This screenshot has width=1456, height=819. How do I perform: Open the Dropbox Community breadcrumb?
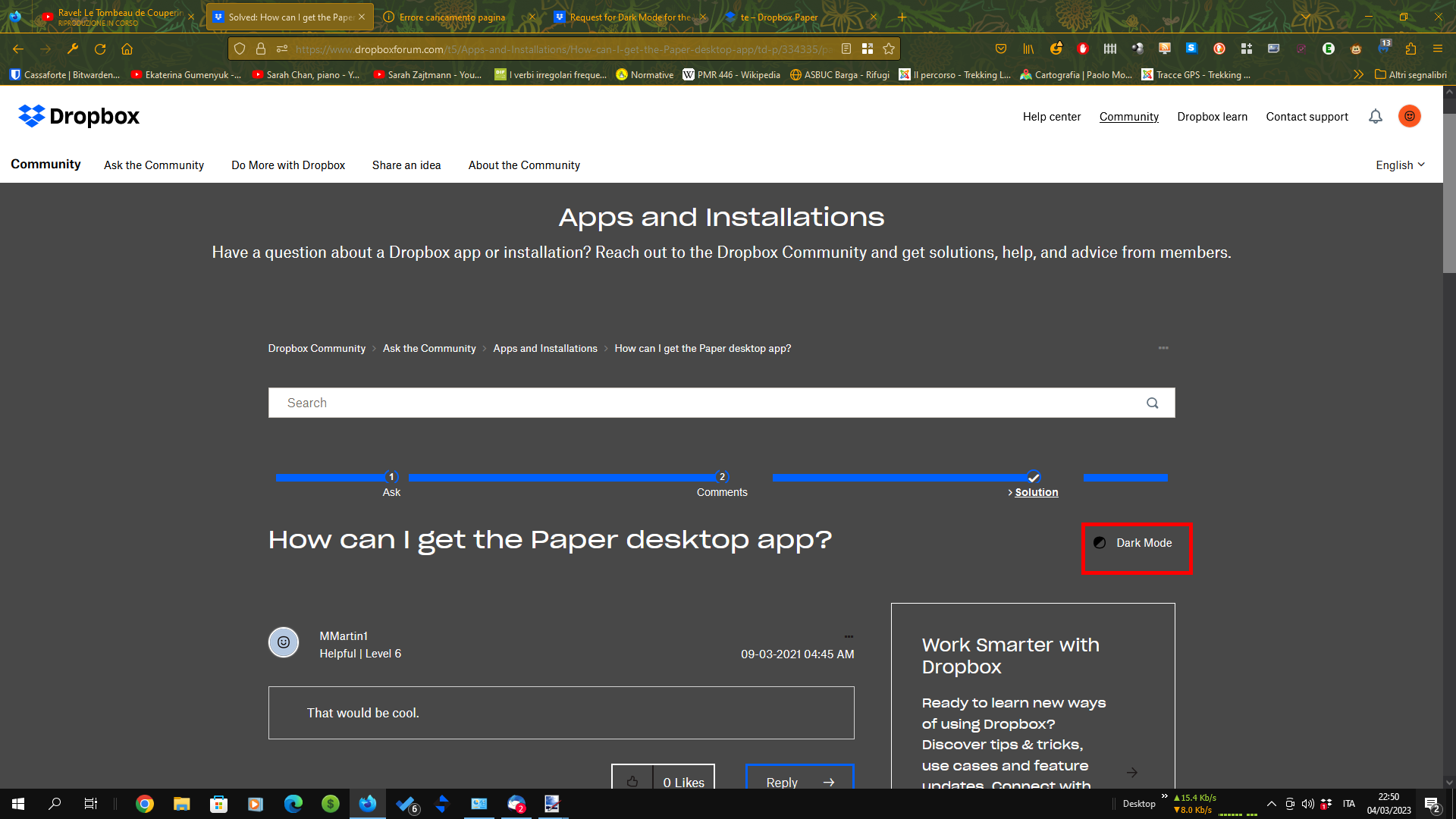[317, 348]
